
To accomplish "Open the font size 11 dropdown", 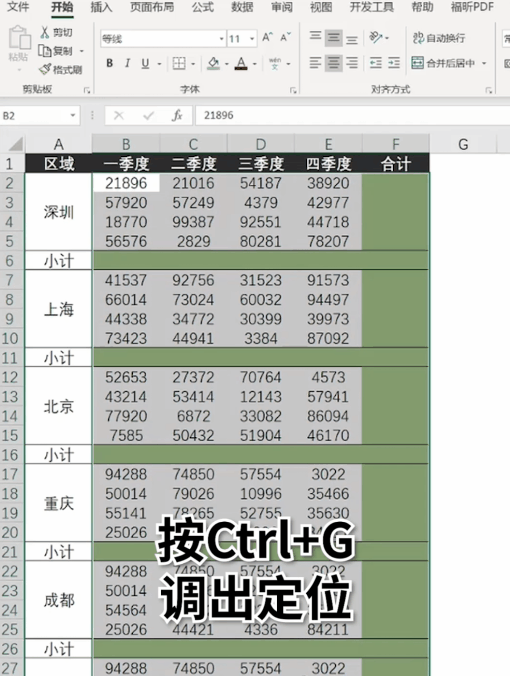I will 252,39.
